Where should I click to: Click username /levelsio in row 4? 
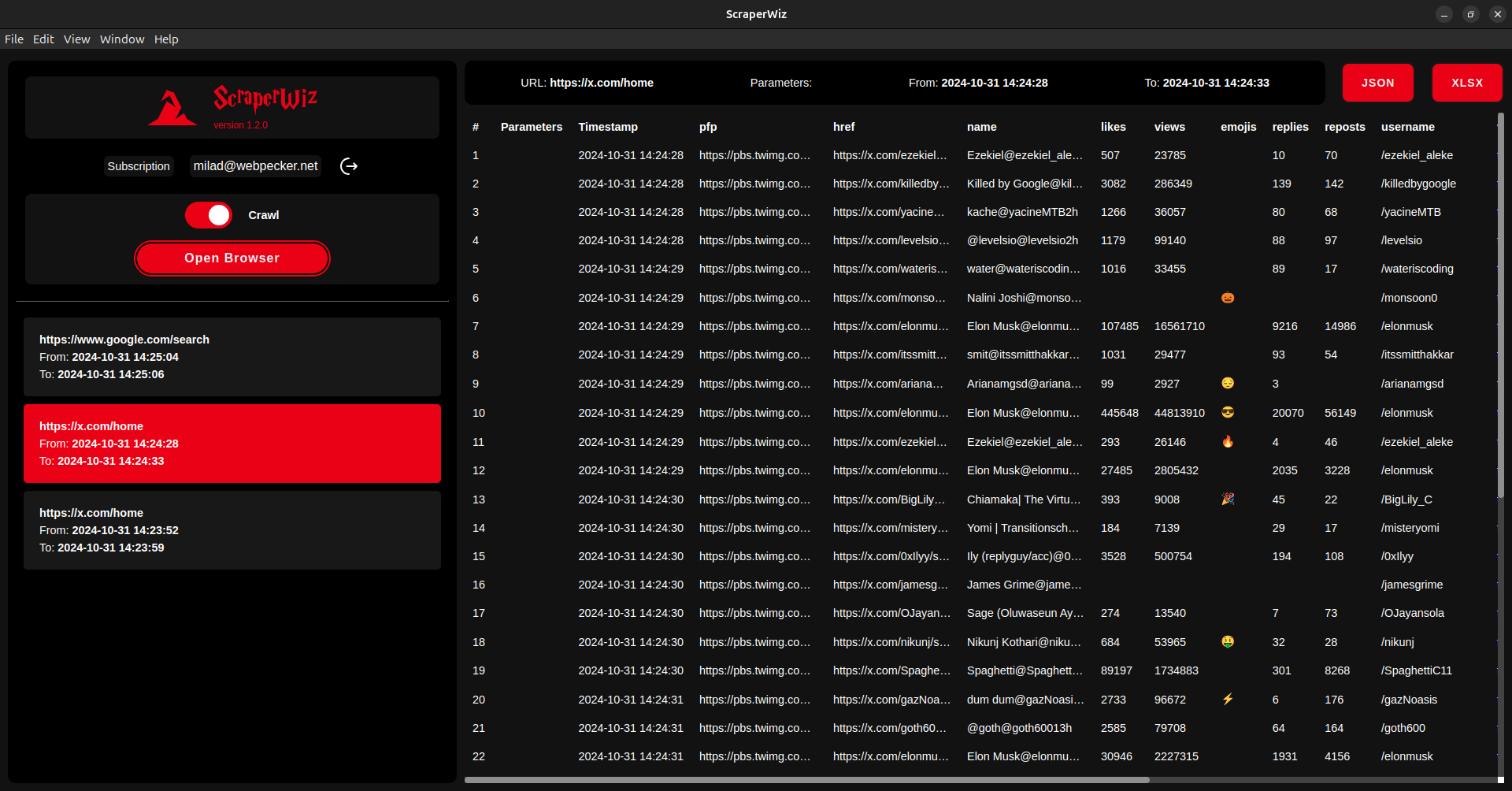point(1402,240)
